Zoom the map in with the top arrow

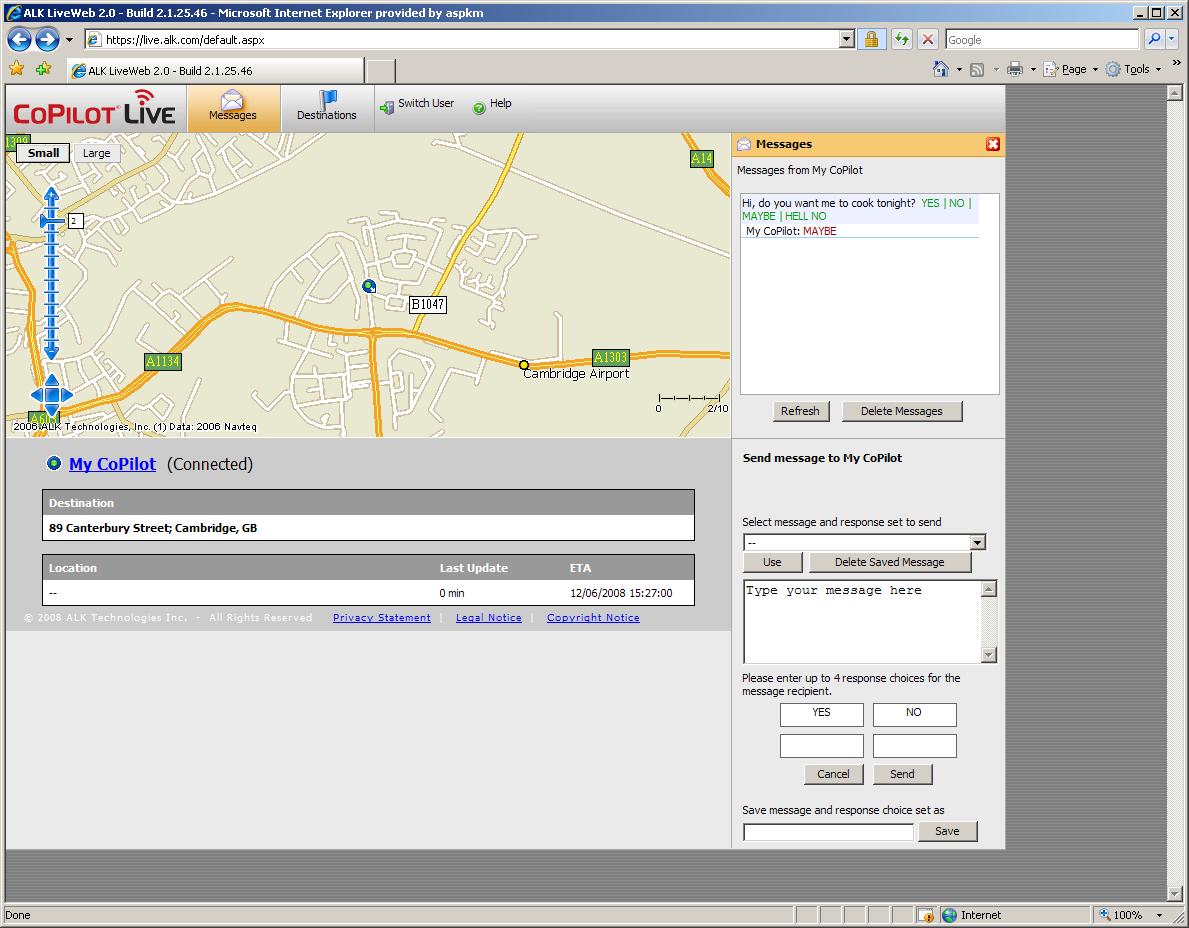(x=51, y=195)
